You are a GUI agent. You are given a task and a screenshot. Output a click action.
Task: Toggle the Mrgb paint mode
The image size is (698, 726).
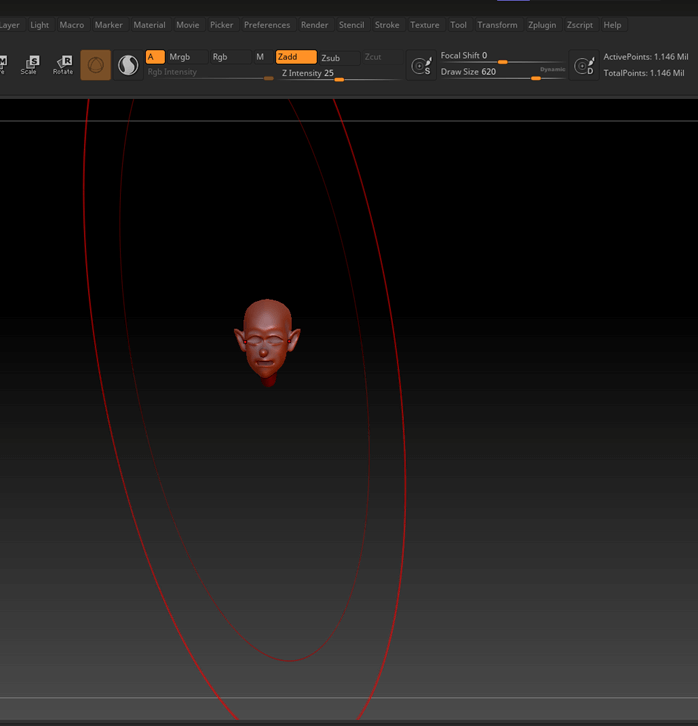click(x=180, y=57)
